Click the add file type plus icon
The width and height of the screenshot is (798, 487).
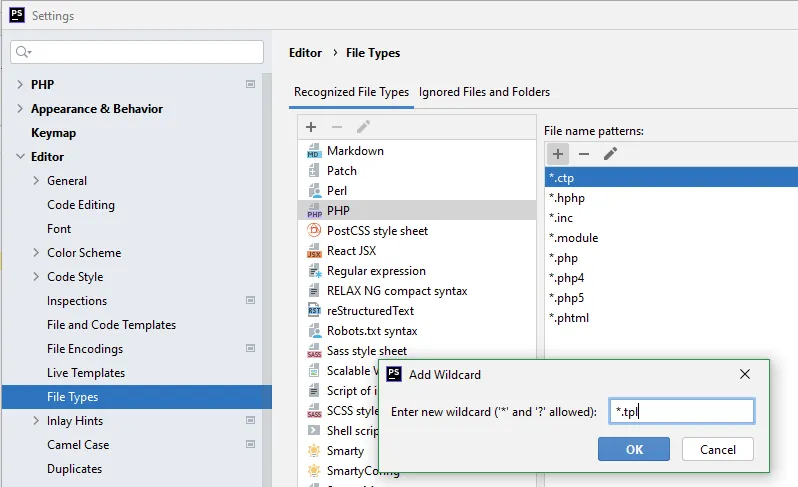pyautogui.click(x=311, y=127)
